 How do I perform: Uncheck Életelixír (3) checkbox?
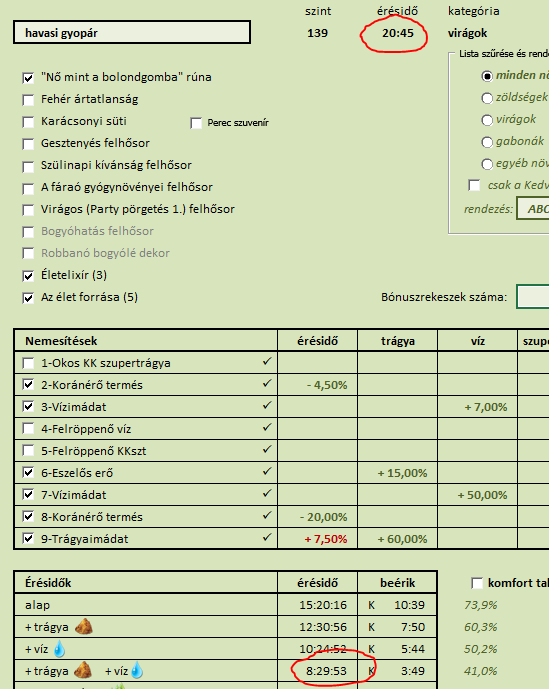tap(28, 276)
